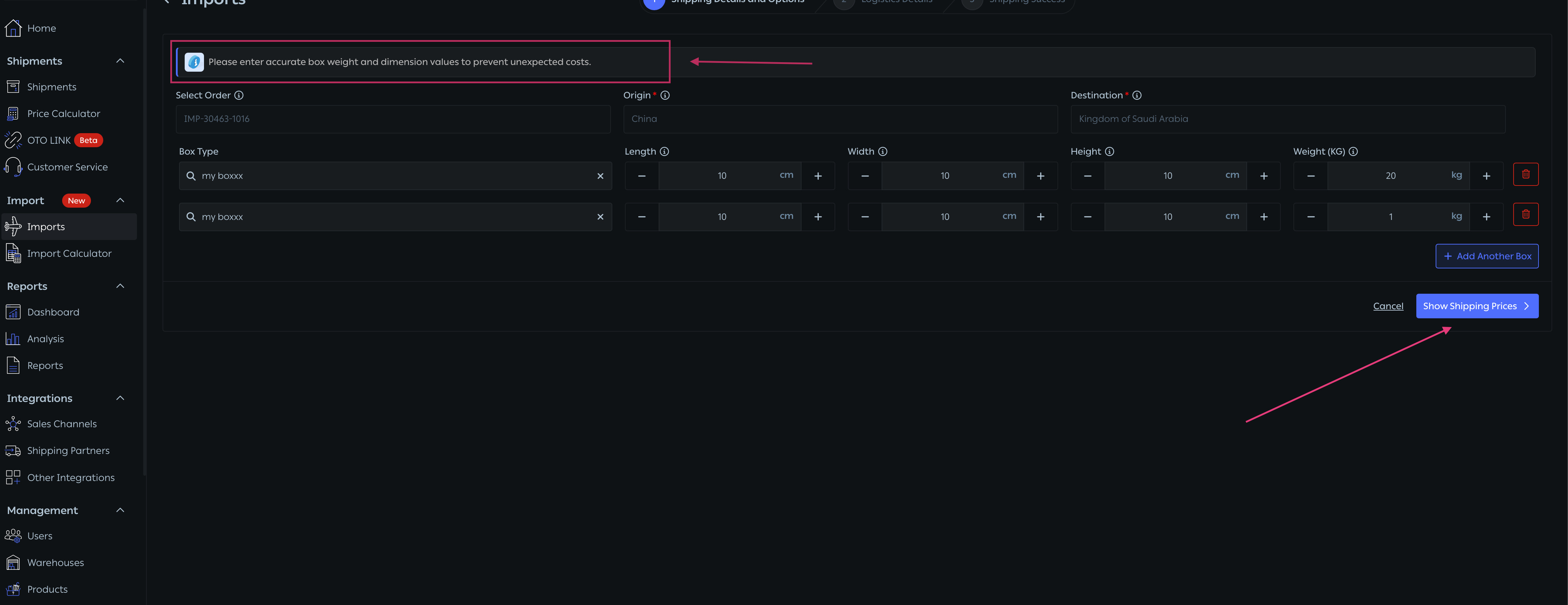The width and height of the screenshot is (1568, 605).
Task: Clear first box type field
Action: 600,176
